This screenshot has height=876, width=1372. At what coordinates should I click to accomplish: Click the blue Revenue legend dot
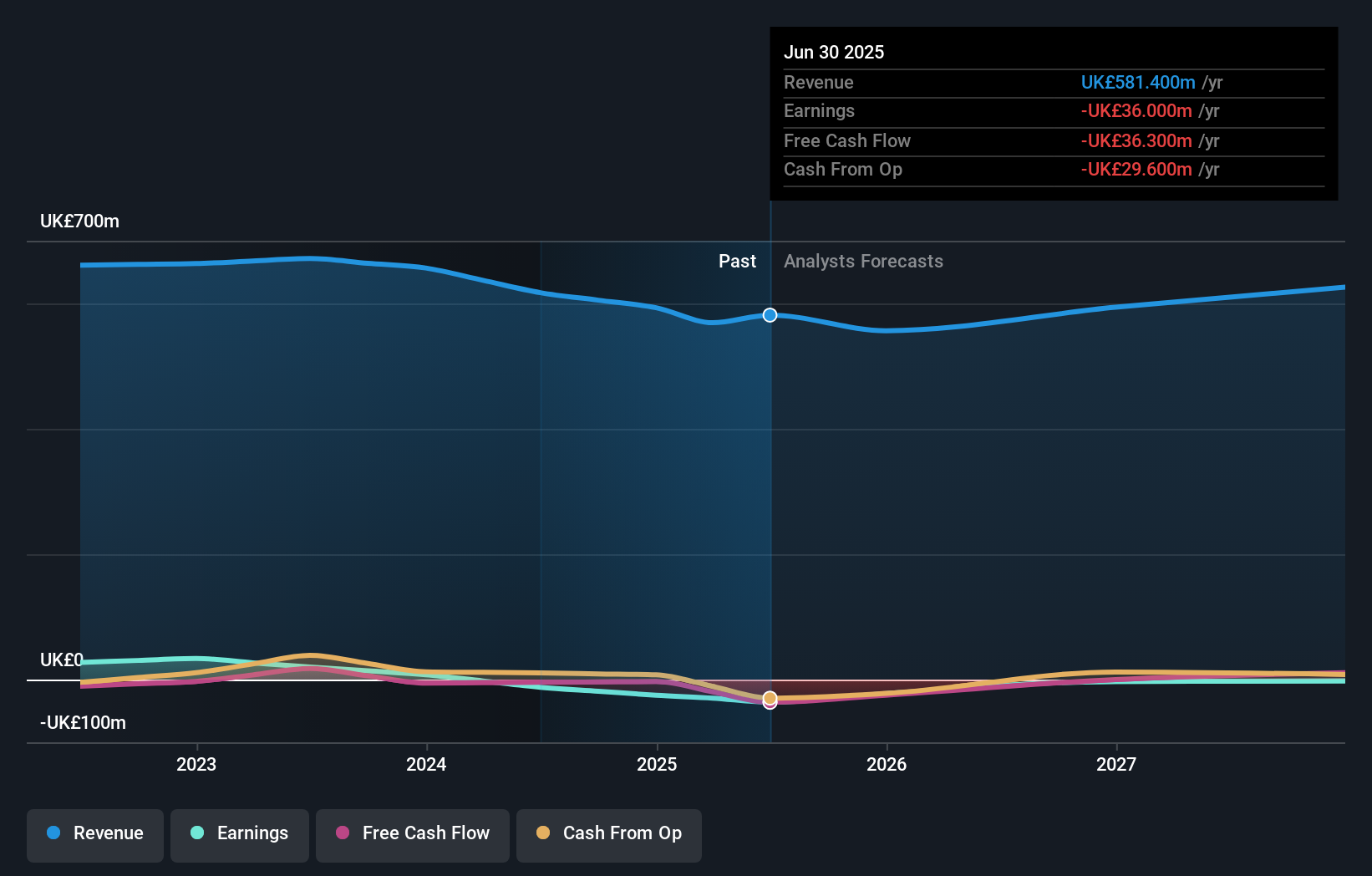(52, 833)
